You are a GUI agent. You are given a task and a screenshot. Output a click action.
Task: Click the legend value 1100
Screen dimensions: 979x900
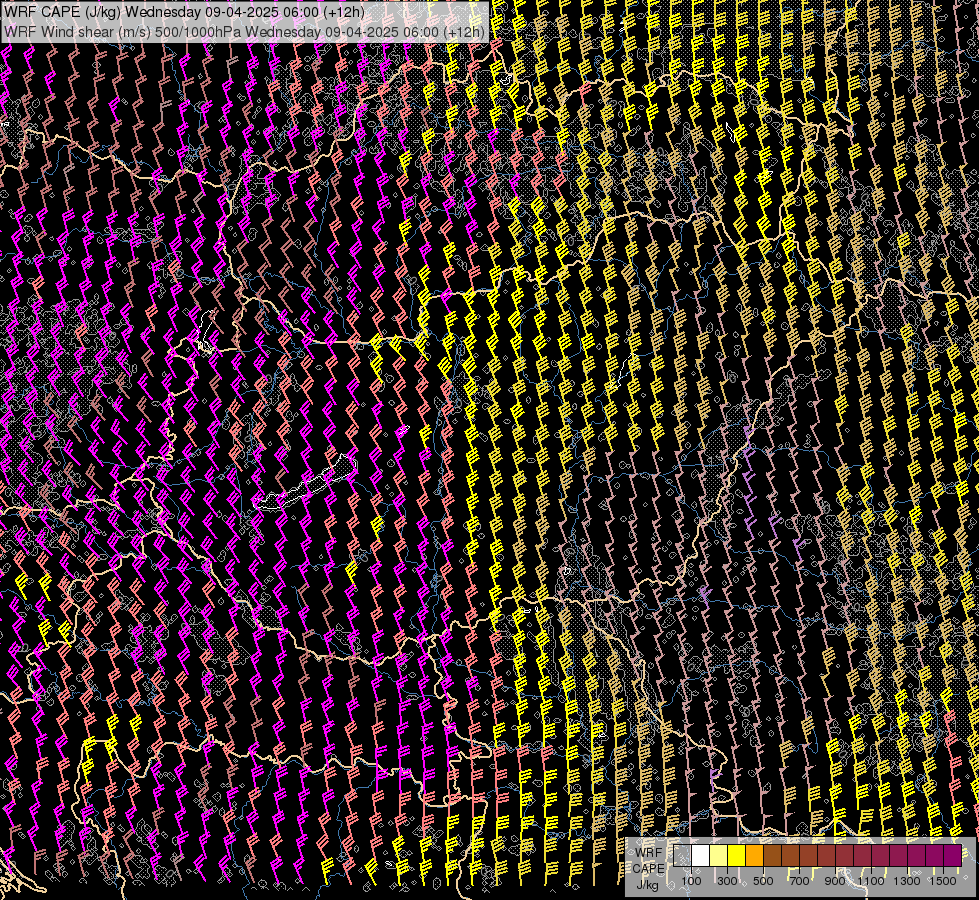coord(871,881)
